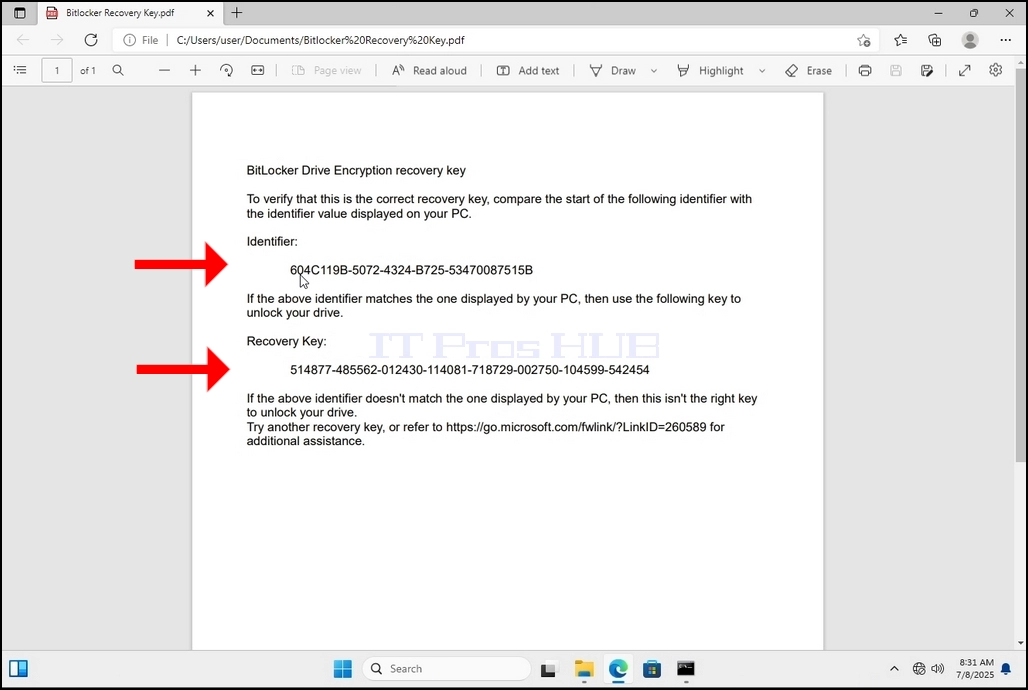Open the Widgets icon on taskbar
1028x690 pixels.
pyautogui.click(x=18, y=668)
